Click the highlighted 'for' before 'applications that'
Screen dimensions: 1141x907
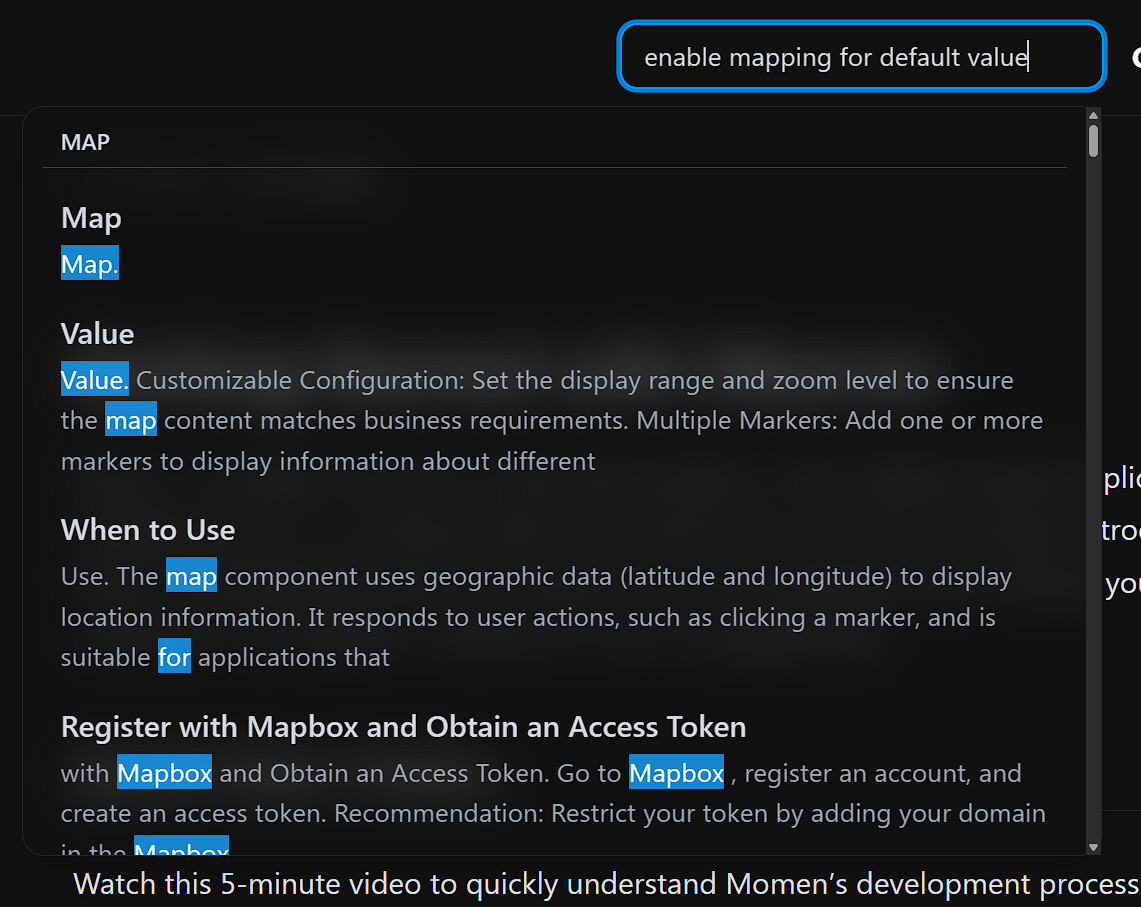[x=174, y=657]
